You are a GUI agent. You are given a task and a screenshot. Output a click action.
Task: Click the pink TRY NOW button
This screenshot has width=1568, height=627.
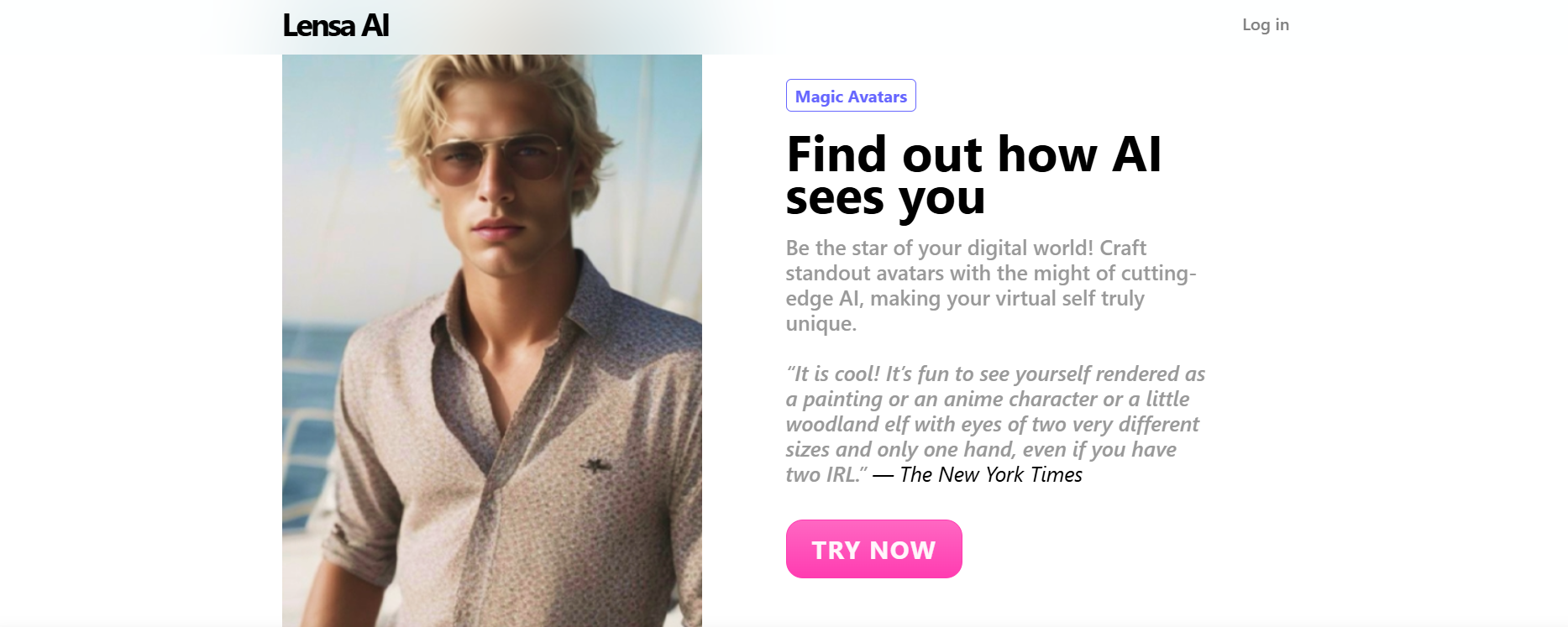pyautogui.click(x=873, y=549)
